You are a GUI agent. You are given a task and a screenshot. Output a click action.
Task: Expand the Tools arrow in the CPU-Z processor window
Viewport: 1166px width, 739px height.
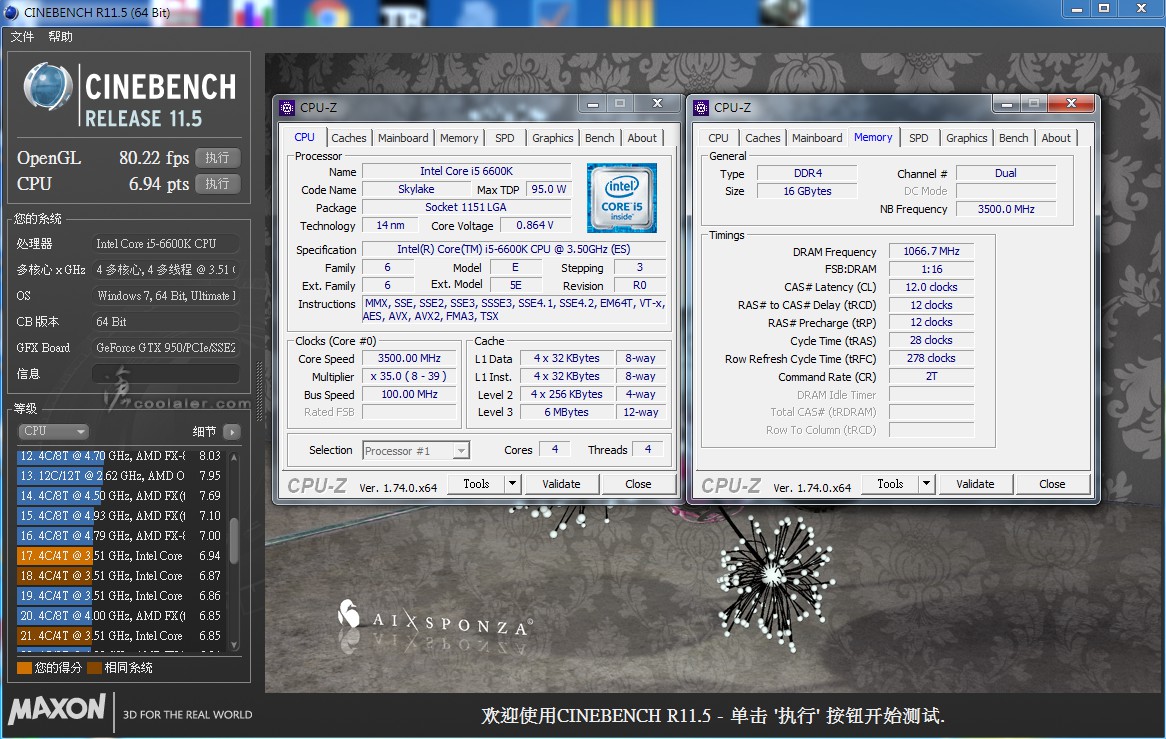click(x=512, y=484)
